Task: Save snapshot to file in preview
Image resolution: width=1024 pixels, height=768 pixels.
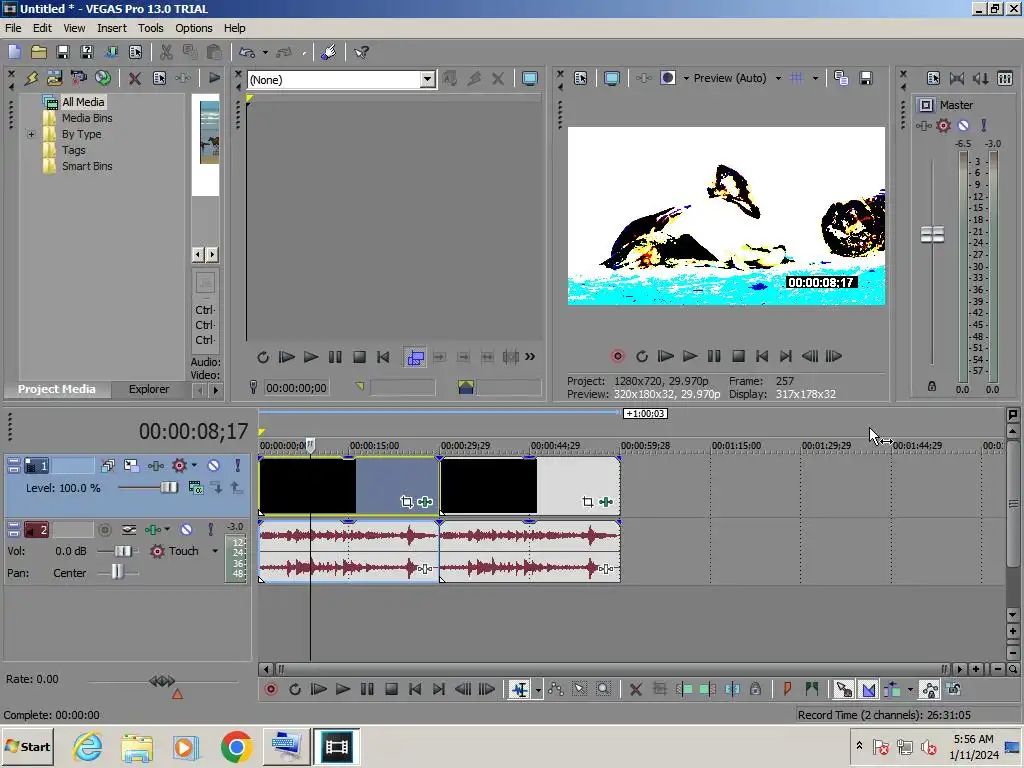Action: click(866, 78)
